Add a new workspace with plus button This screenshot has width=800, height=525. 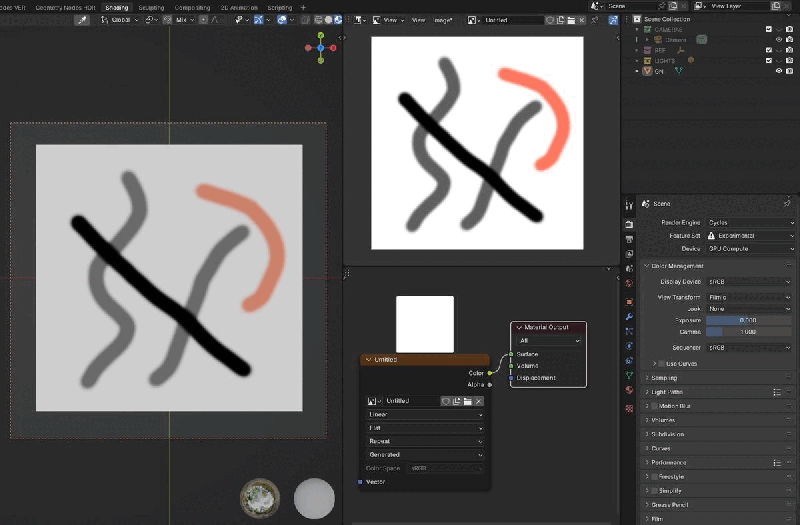(x=303, y=7)
